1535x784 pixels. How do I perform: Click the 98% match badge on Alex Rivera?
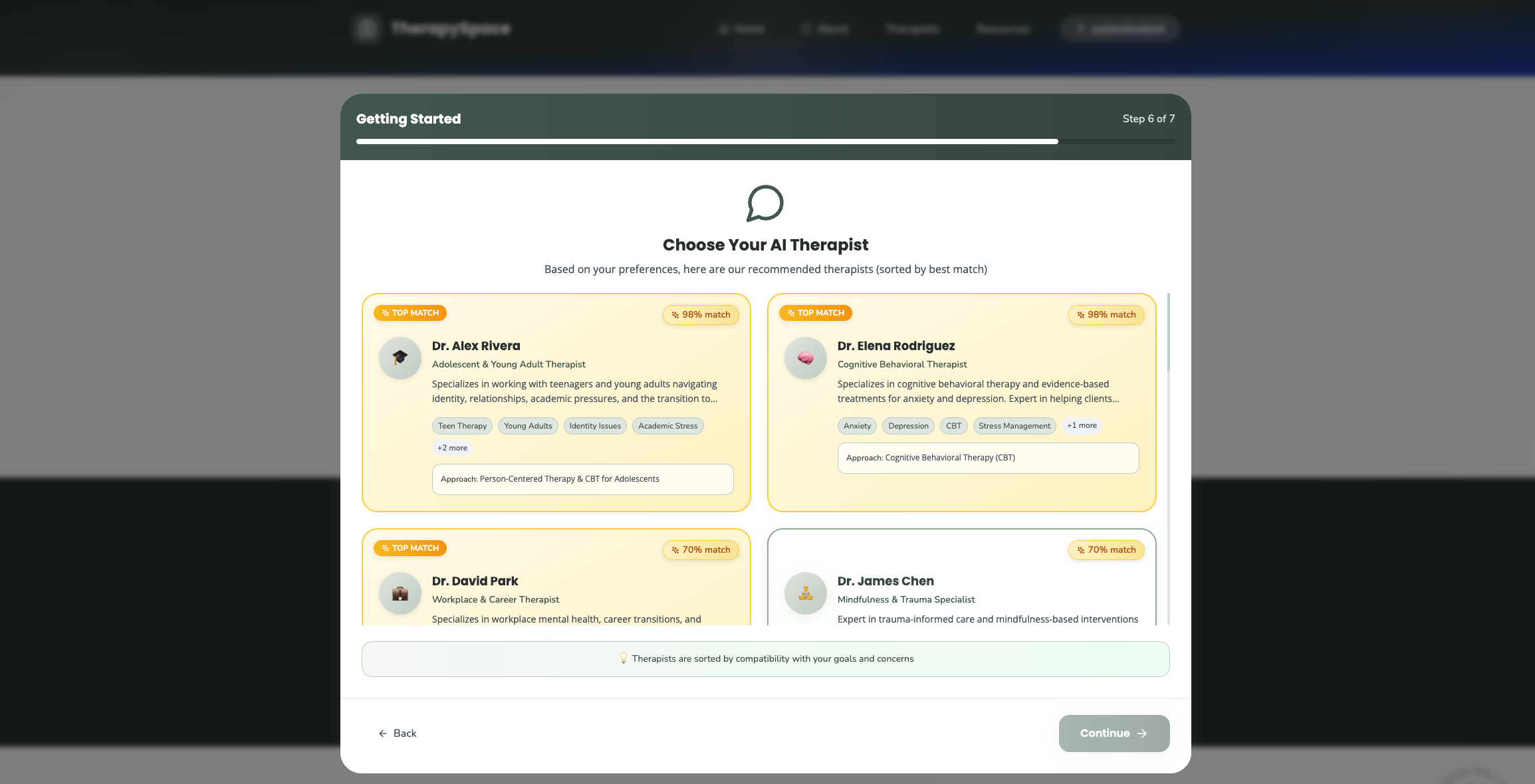click(701, 315)
